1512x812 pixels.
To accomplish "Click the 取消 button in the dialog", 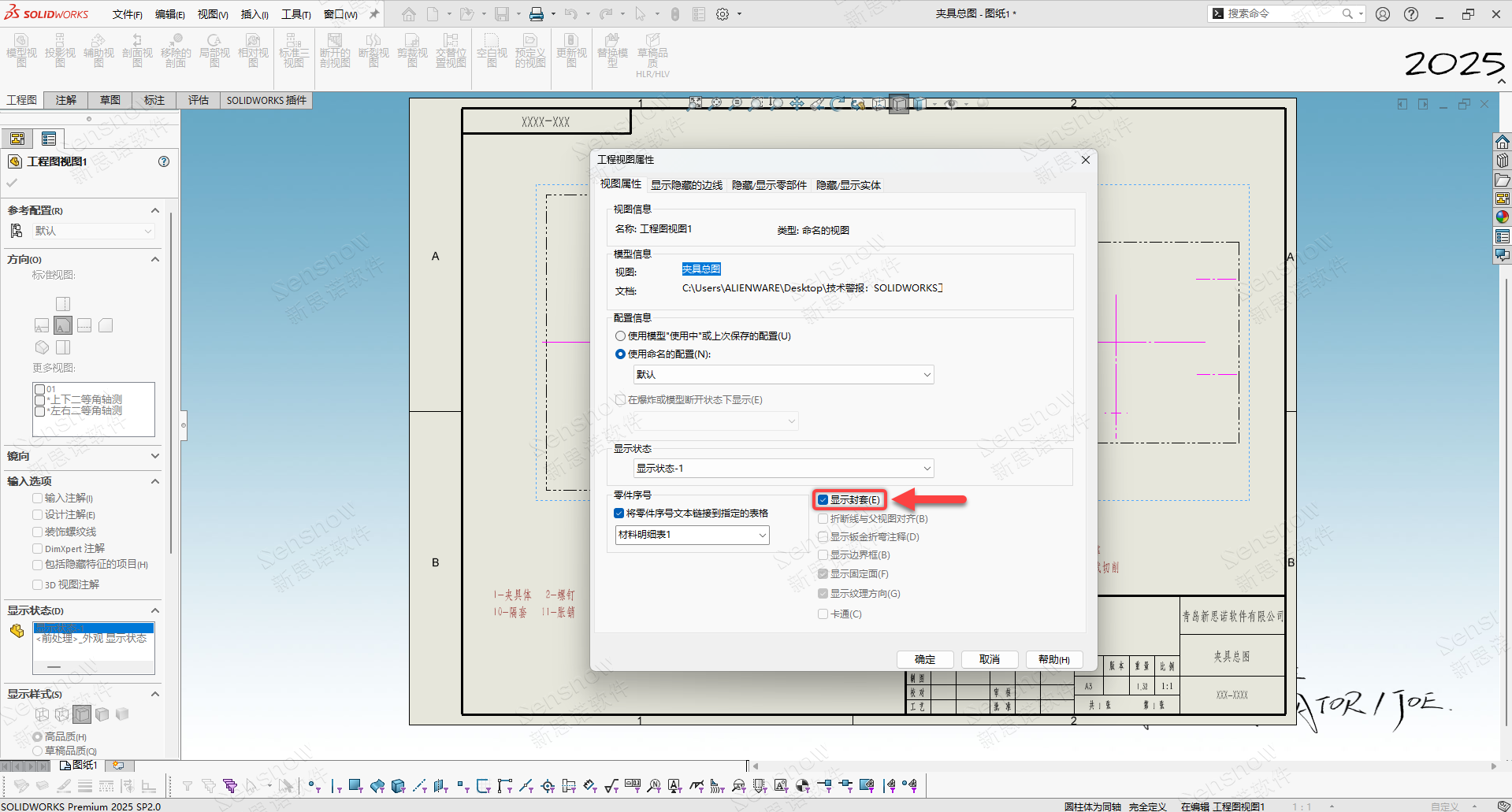I will coord(990,659).
